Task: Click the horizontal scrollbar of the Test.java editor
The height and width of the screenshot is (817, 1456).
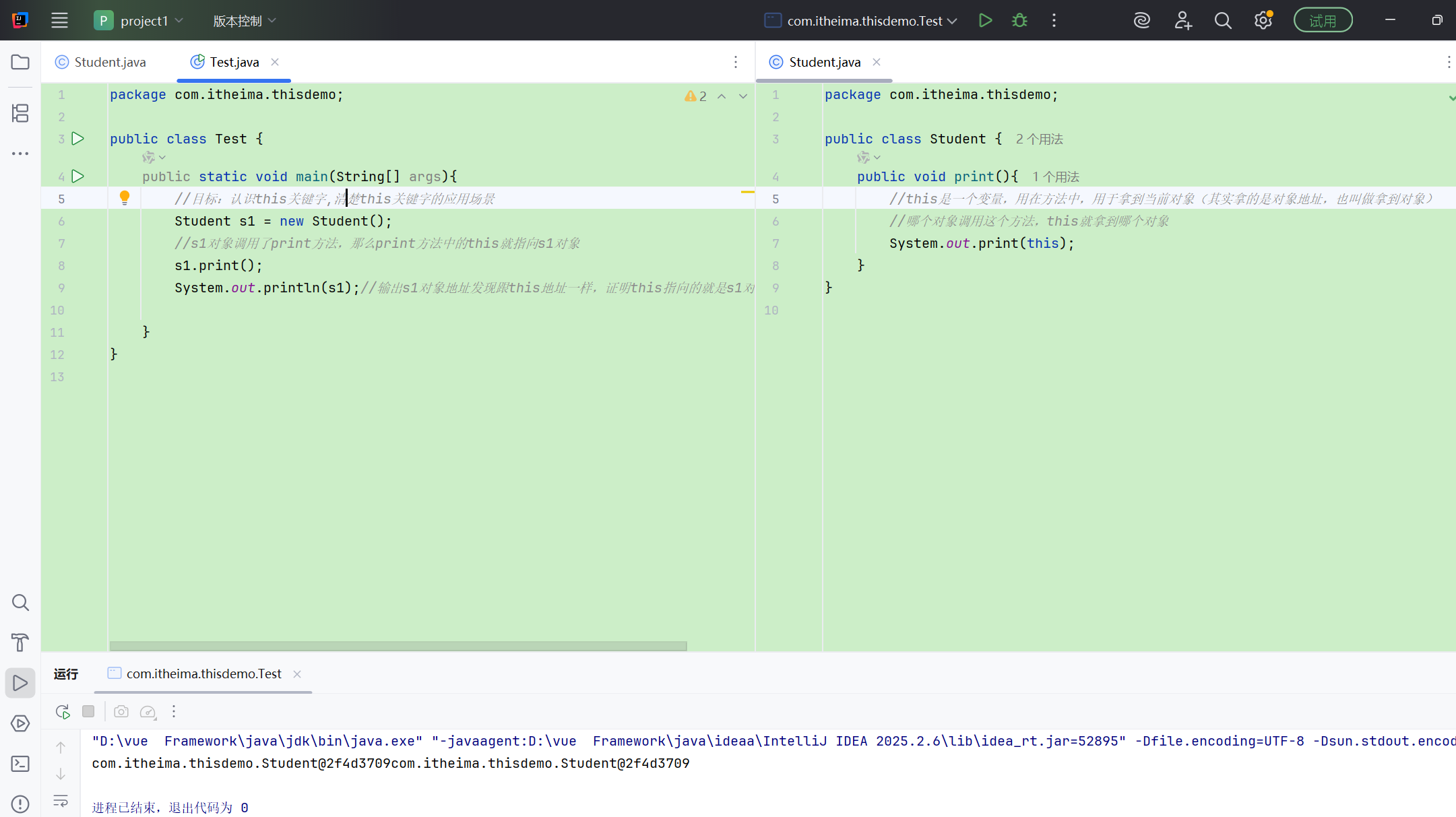Action: (x=398, y=646)
